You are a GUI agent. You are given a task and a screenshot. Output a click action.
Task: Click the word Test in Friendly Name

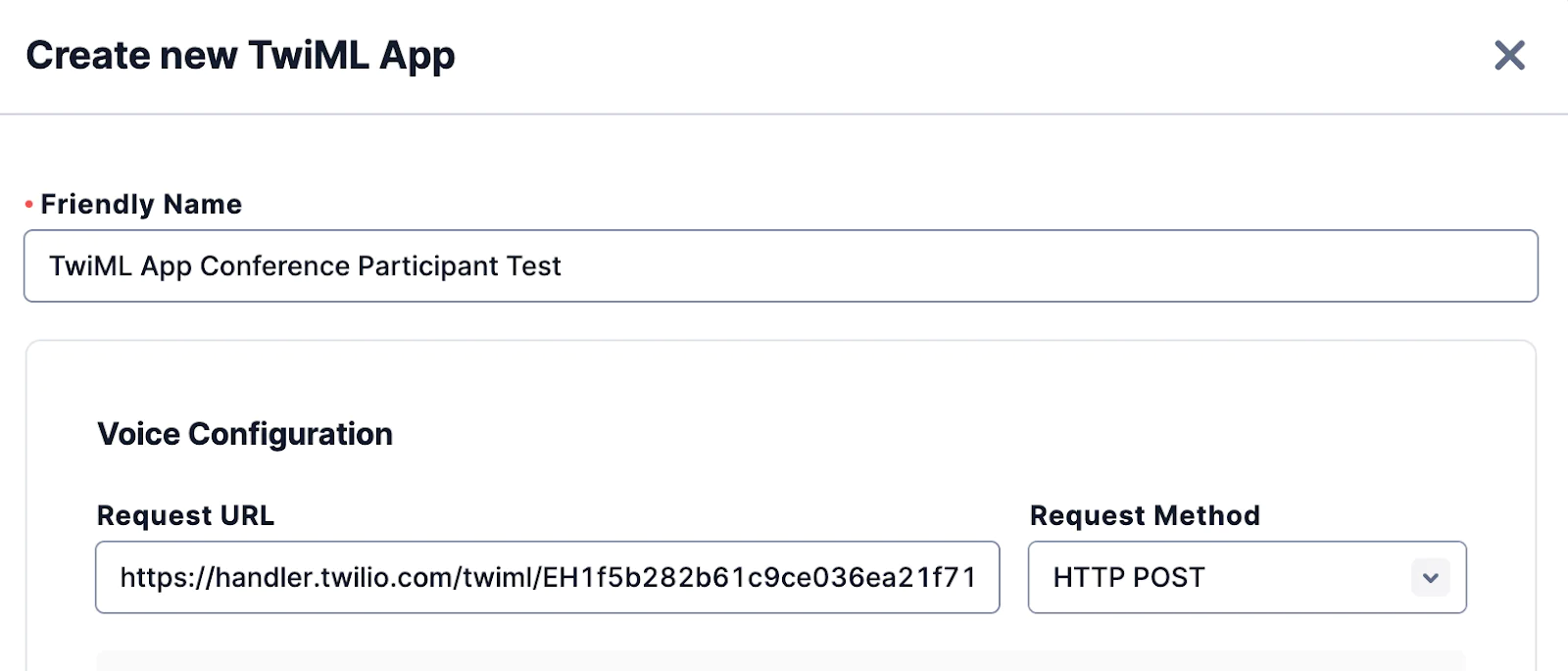(x=534, y=266)
